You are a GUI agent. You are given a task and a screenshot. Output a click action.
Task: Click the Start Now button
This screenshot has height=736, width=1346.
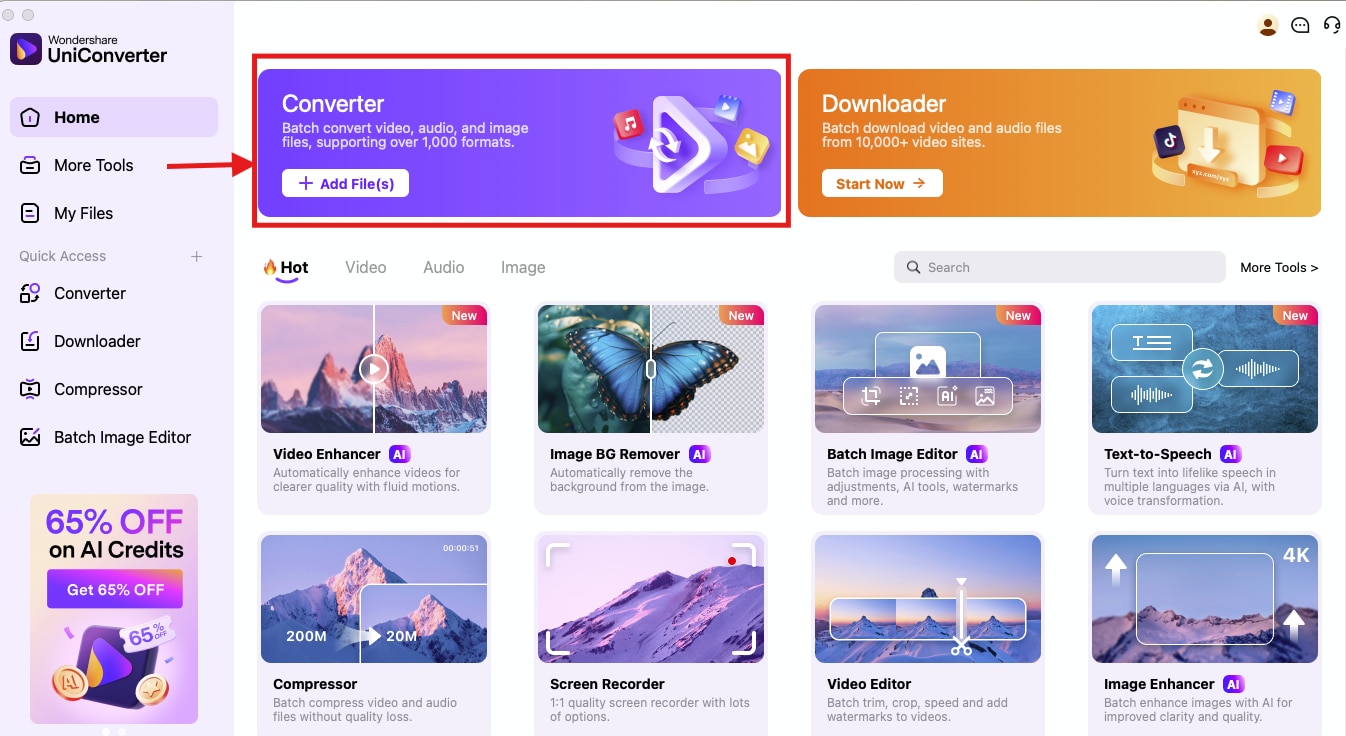pyautogui.click(x=882, y=183)
